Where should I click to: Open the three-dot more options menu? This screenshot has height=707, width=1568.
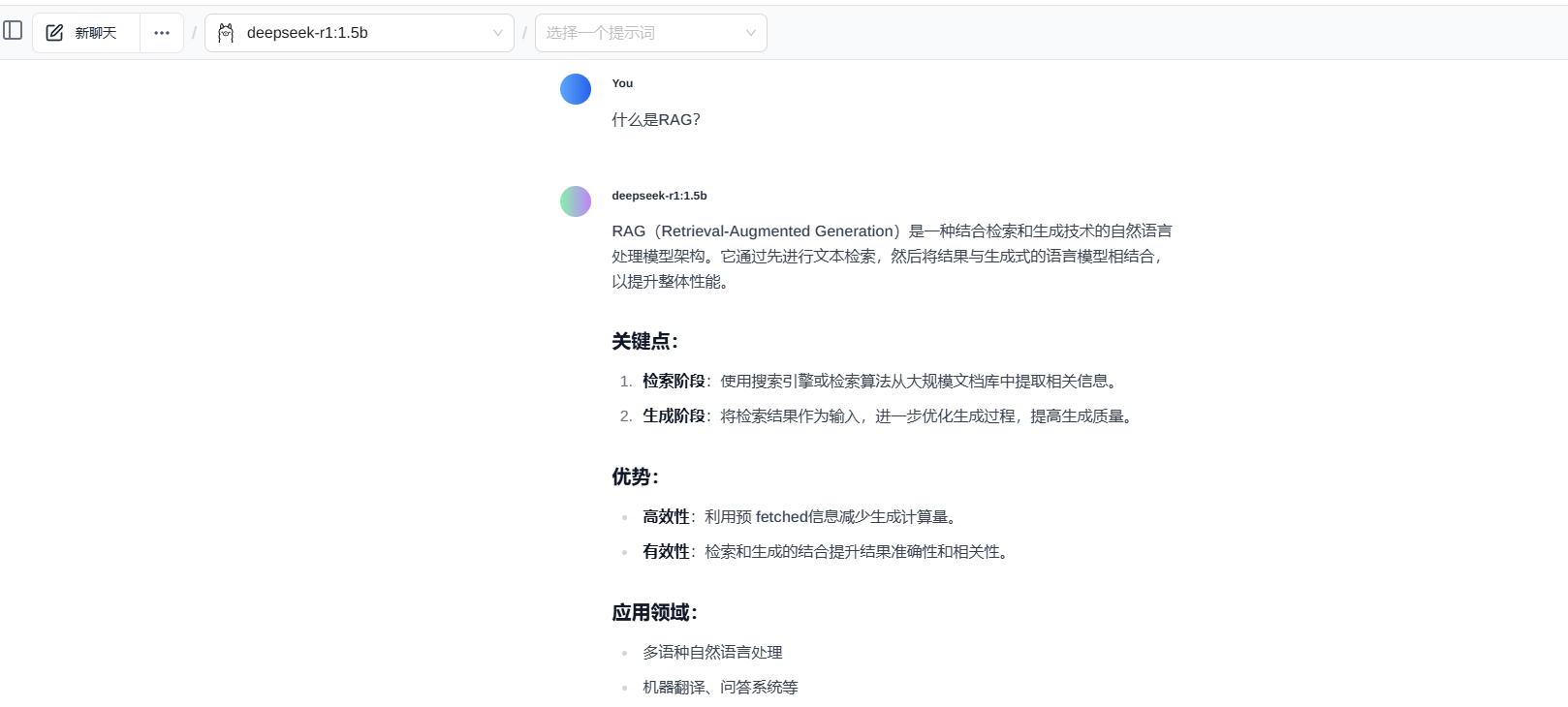[x=162, y=33]
